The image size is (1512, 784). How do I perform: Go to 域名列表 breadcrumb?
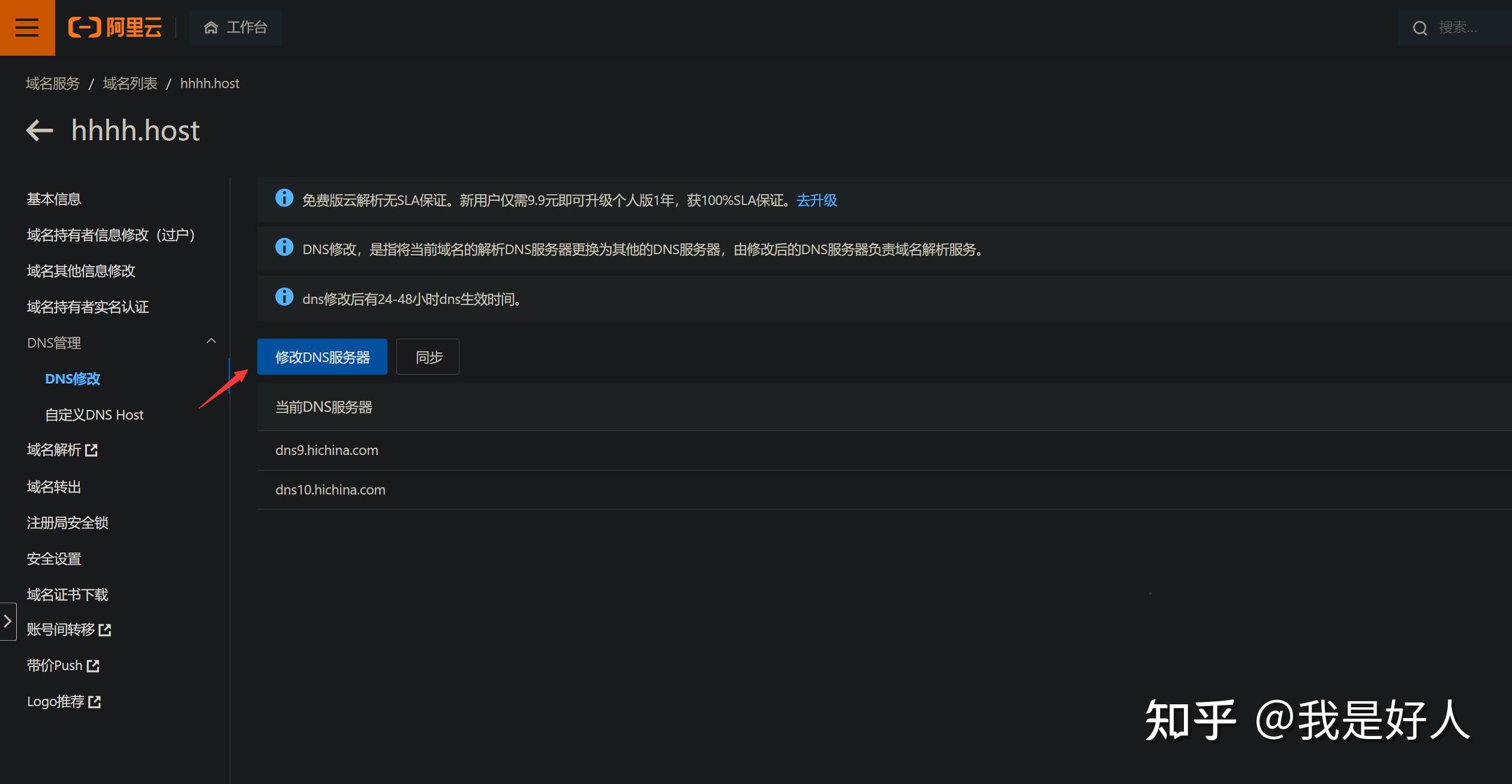[x=130, y=83]
